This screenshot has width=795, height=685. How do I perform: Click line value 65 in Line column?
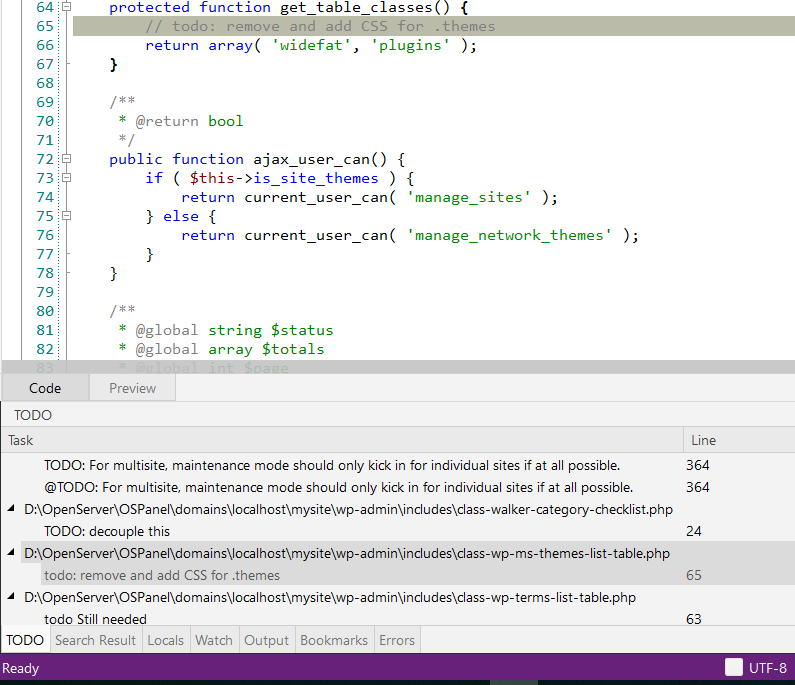(x=694, y=575)
